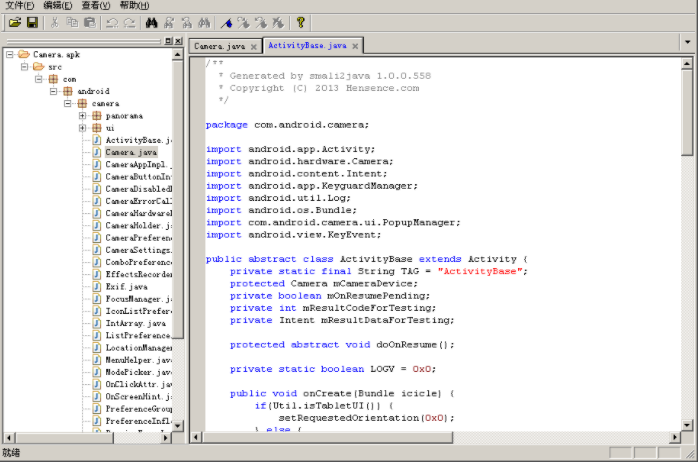Select Exif.java in the file tree
This screenshot has width=699, height=462.
(127, 287)
